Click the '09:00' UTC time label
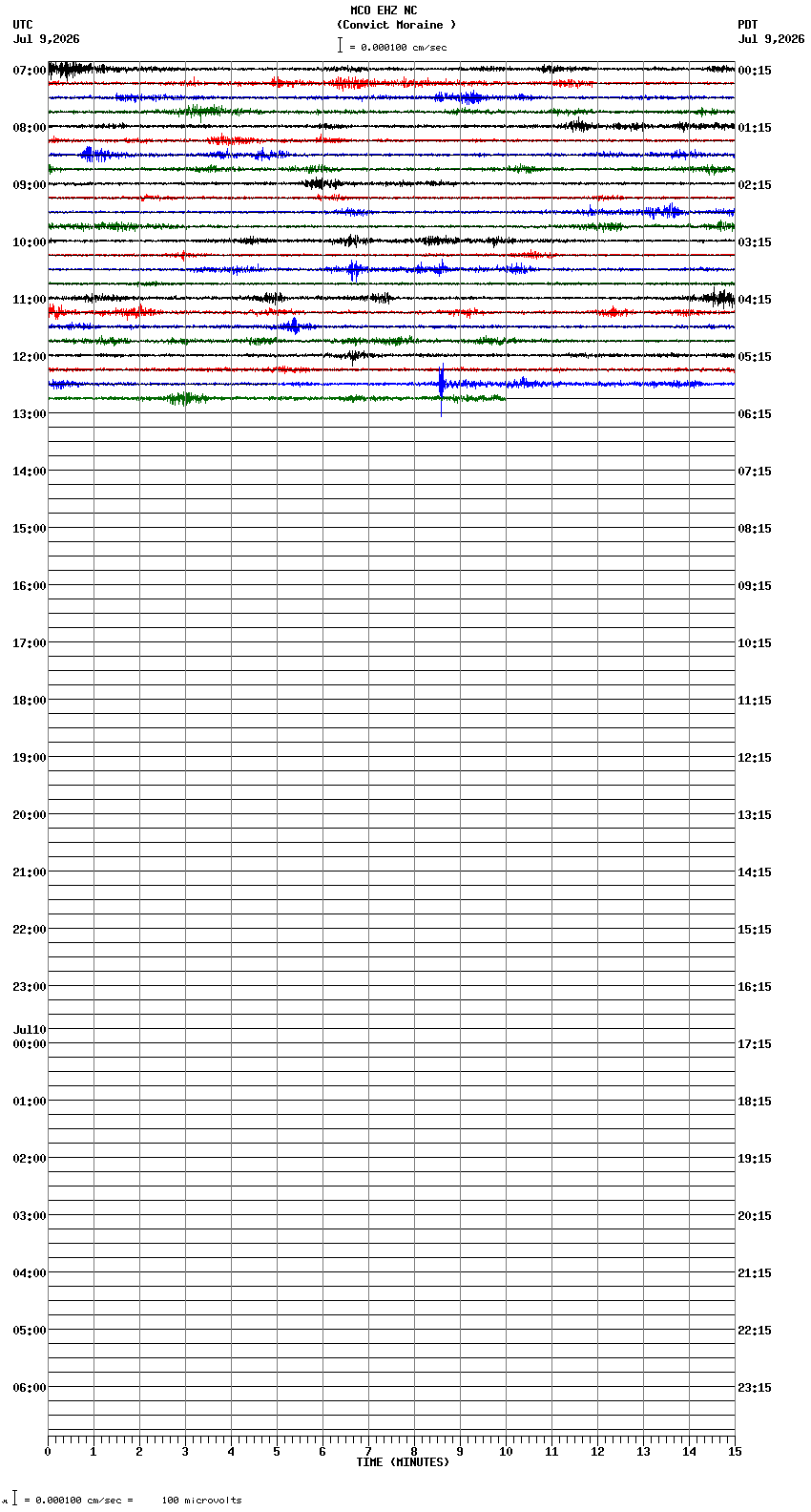 point(30,185)
